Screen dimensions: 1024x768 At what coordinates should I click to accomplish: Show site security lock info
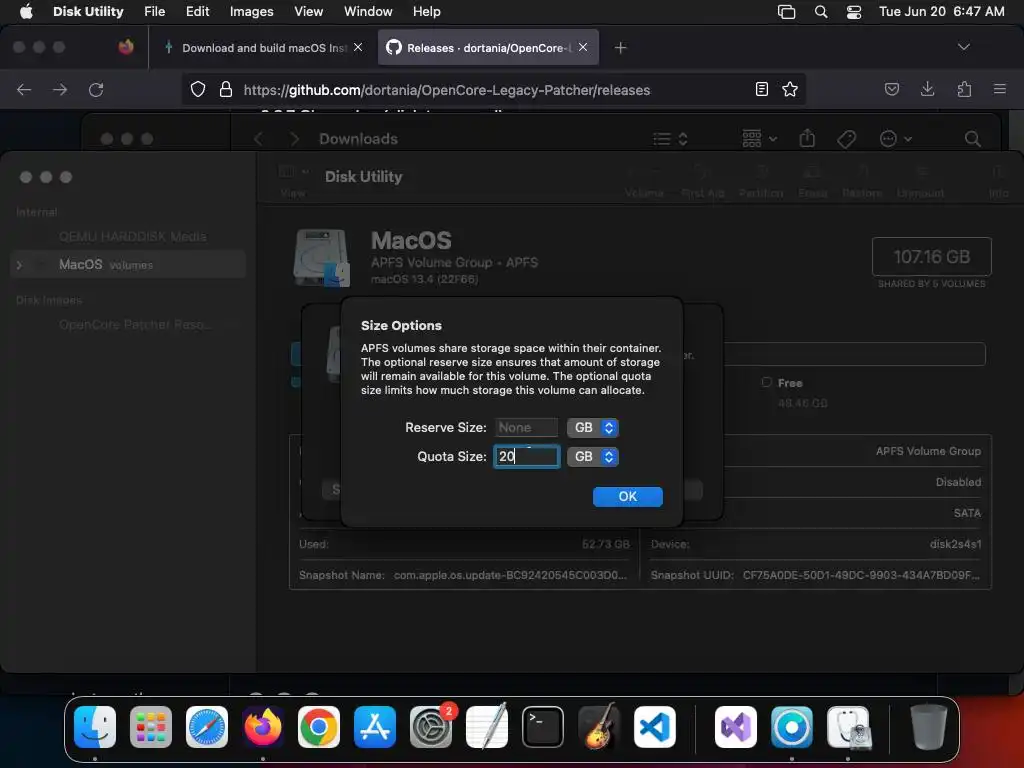pos(226,89)
